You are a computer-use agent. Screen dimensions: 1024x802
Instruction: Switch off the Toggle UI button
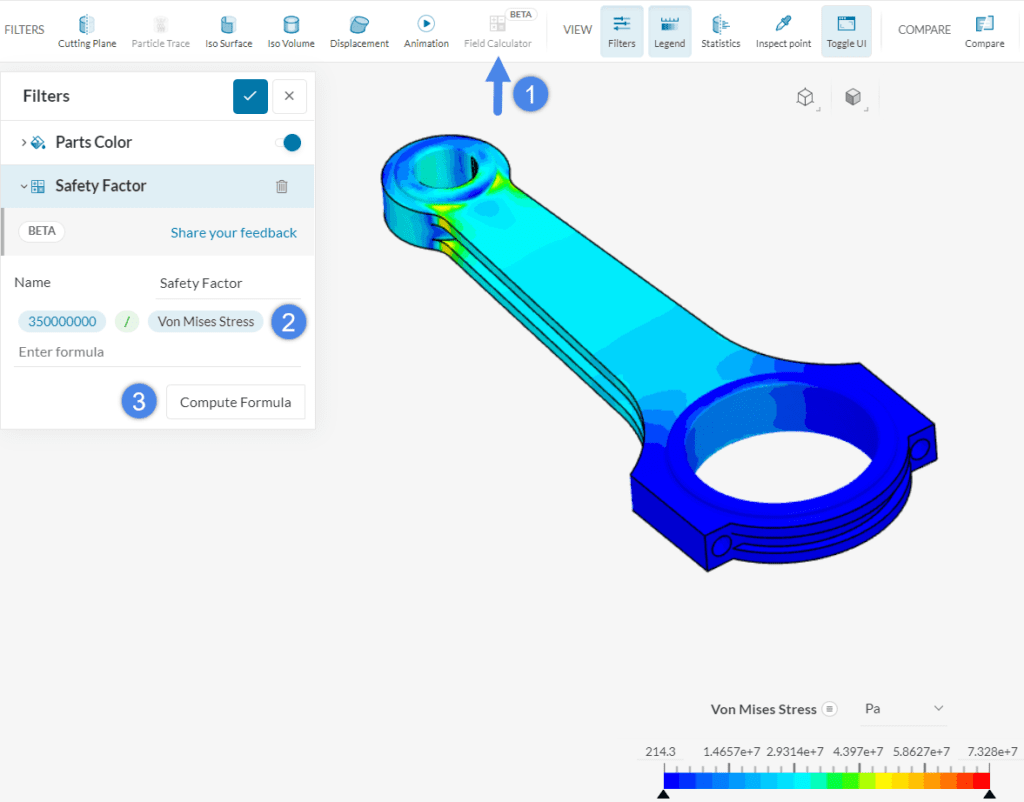846,30
